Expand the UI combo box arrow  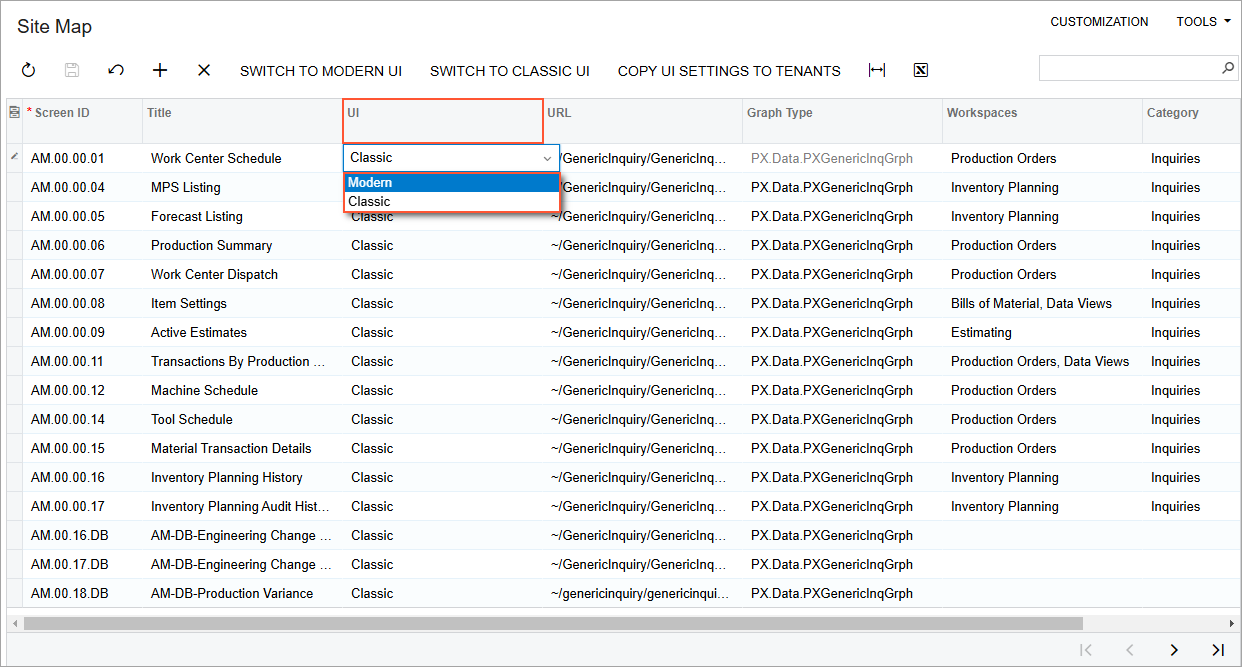tap(547, 158)
